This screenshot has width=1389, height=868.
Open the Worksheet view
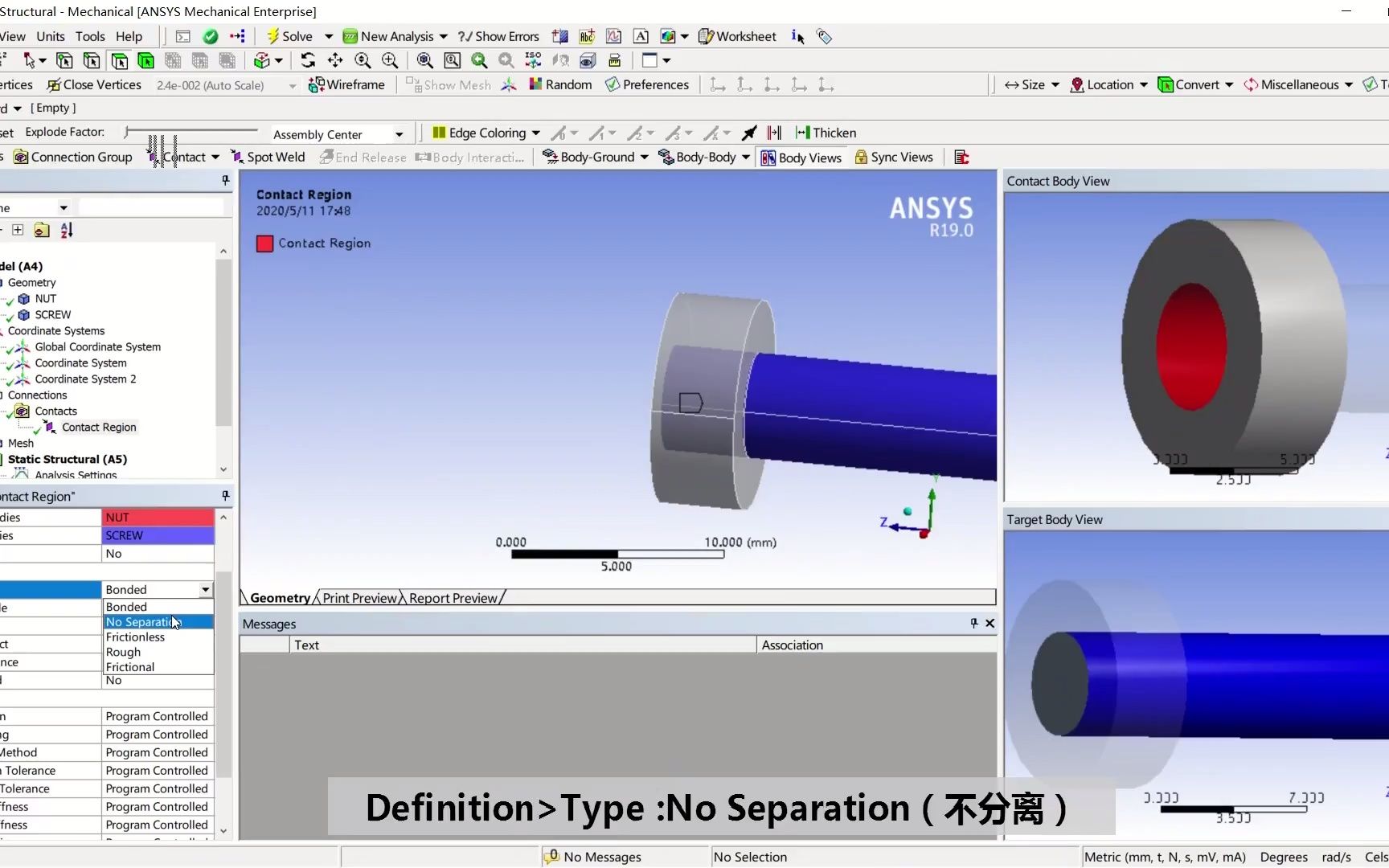click(736, 36)
